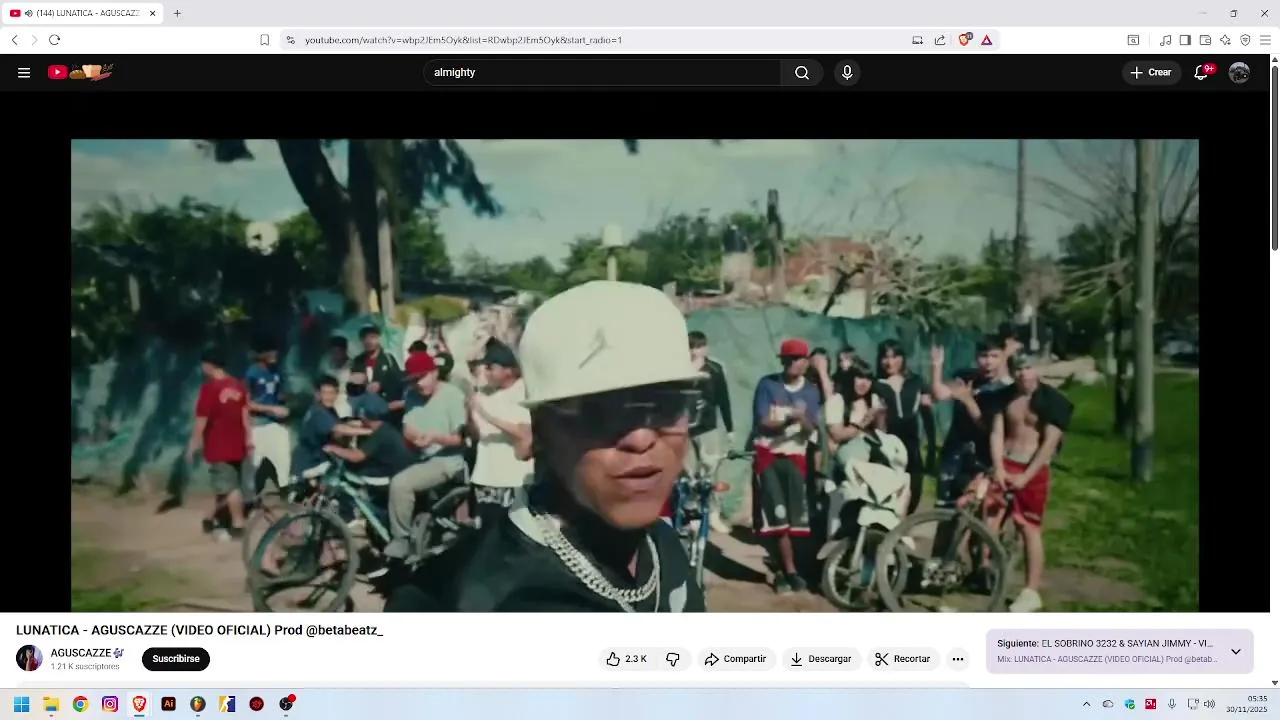Click the address bar URL
Screen dimensions: 1280x720
click(x=463, y=40)
